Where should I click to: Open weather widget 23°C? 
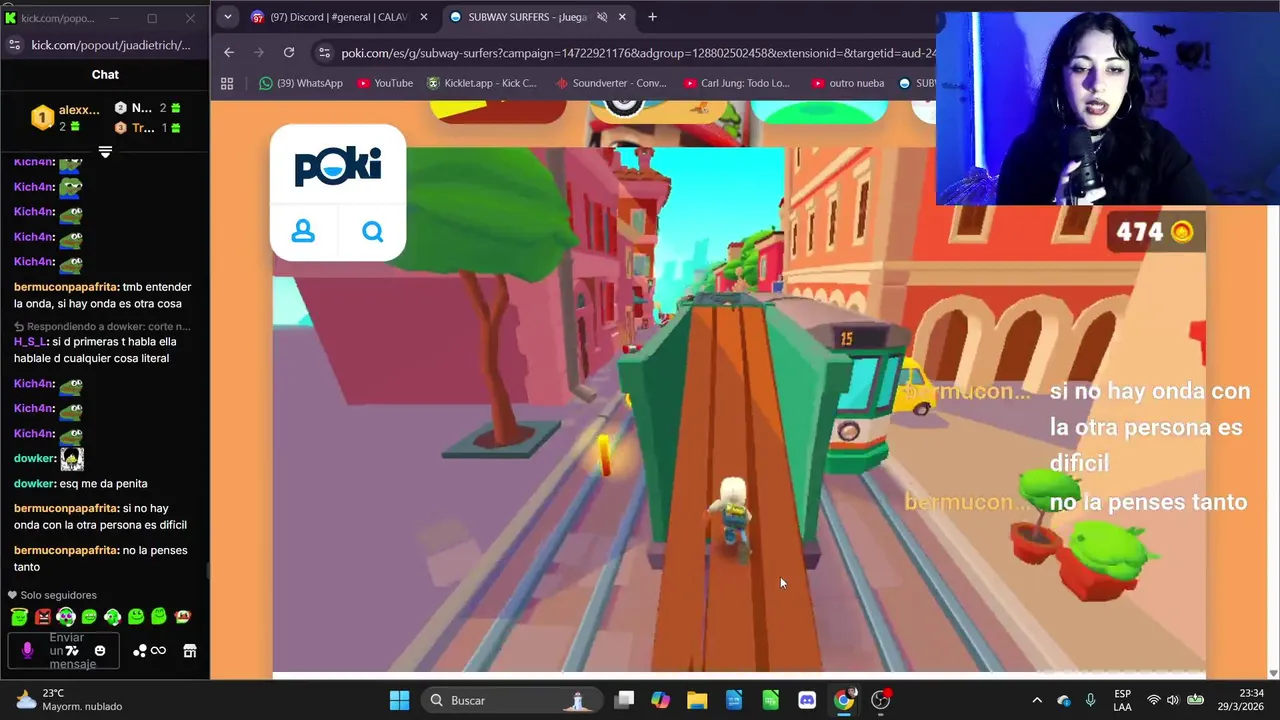click(68, 700)
